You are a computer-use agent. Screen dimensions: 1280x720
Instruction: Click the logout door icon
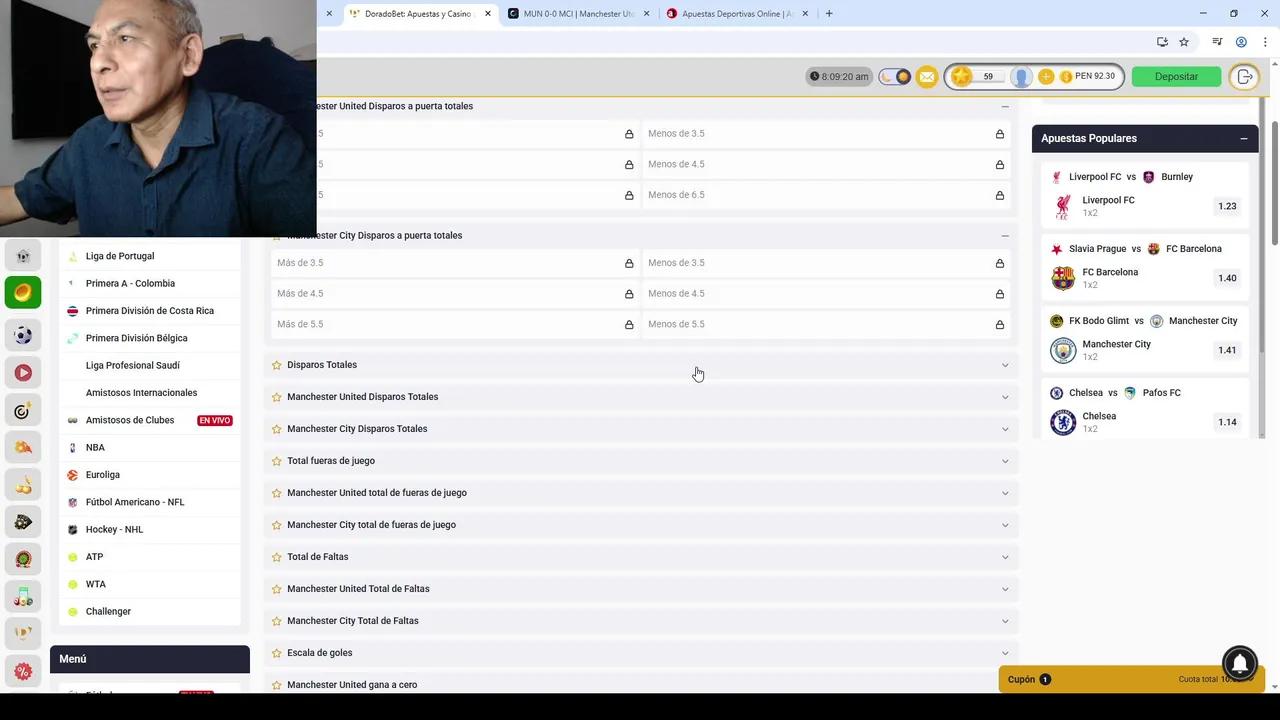coord(1245,77)
